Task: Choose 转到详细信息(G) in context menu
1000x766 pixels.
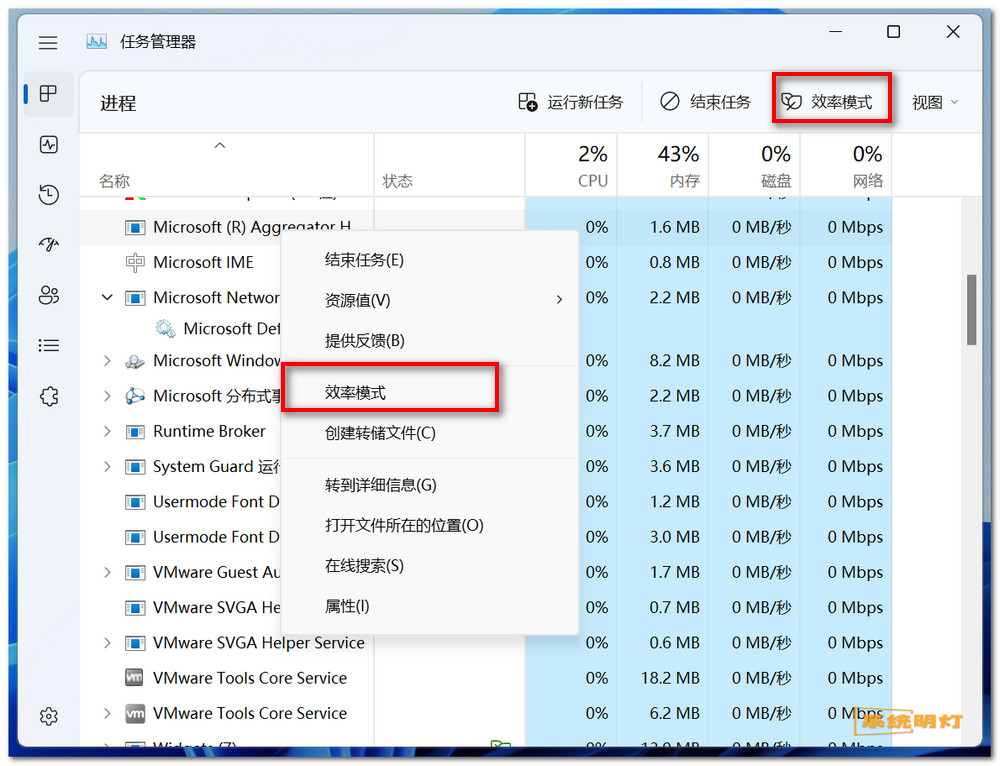Action: 430,485
